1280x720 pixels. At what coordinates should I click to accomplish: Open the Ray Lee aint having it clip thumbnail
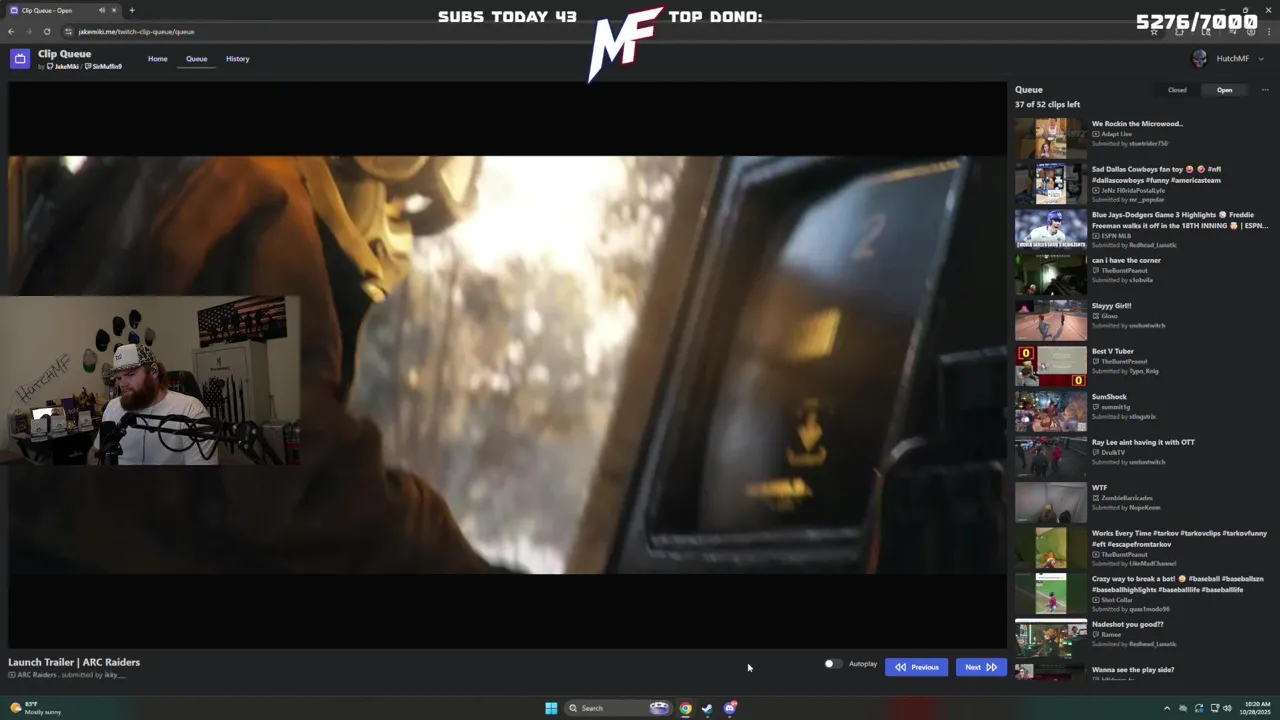pyautogui.click(x=1050, y=457)
